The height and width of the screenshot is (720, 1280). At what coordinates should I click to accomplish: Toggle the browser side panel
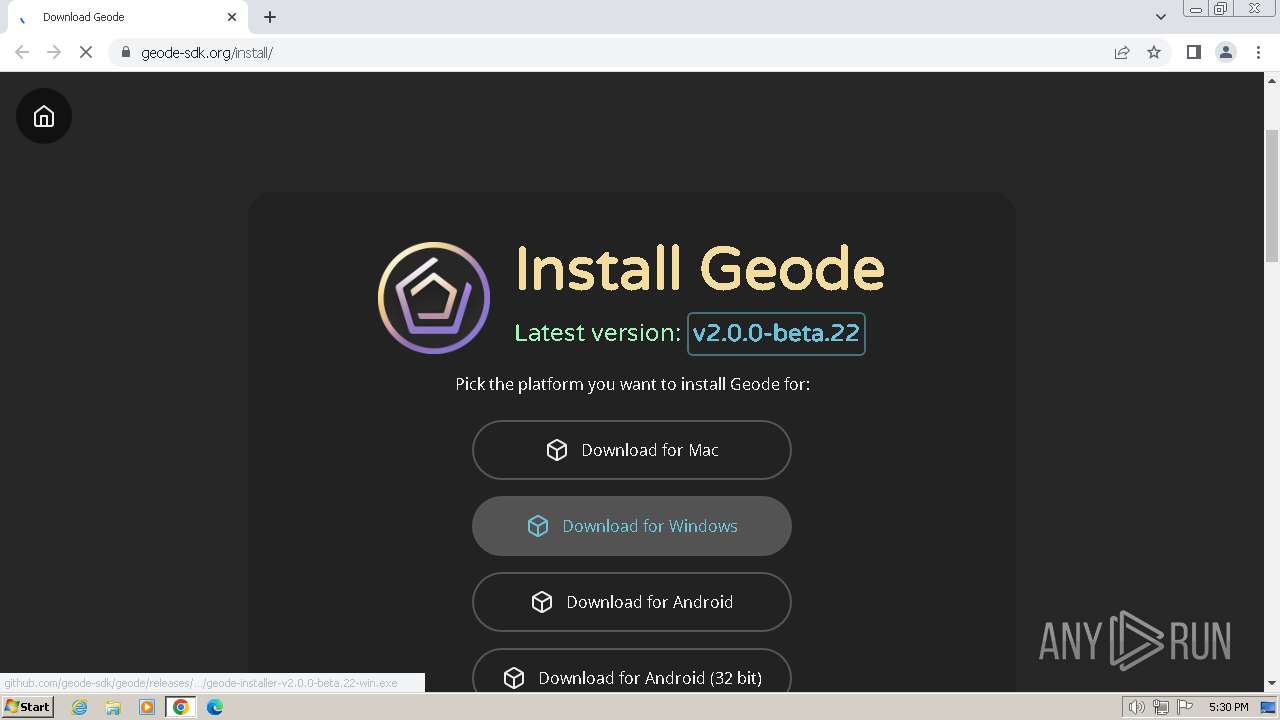pos(1193,52)
